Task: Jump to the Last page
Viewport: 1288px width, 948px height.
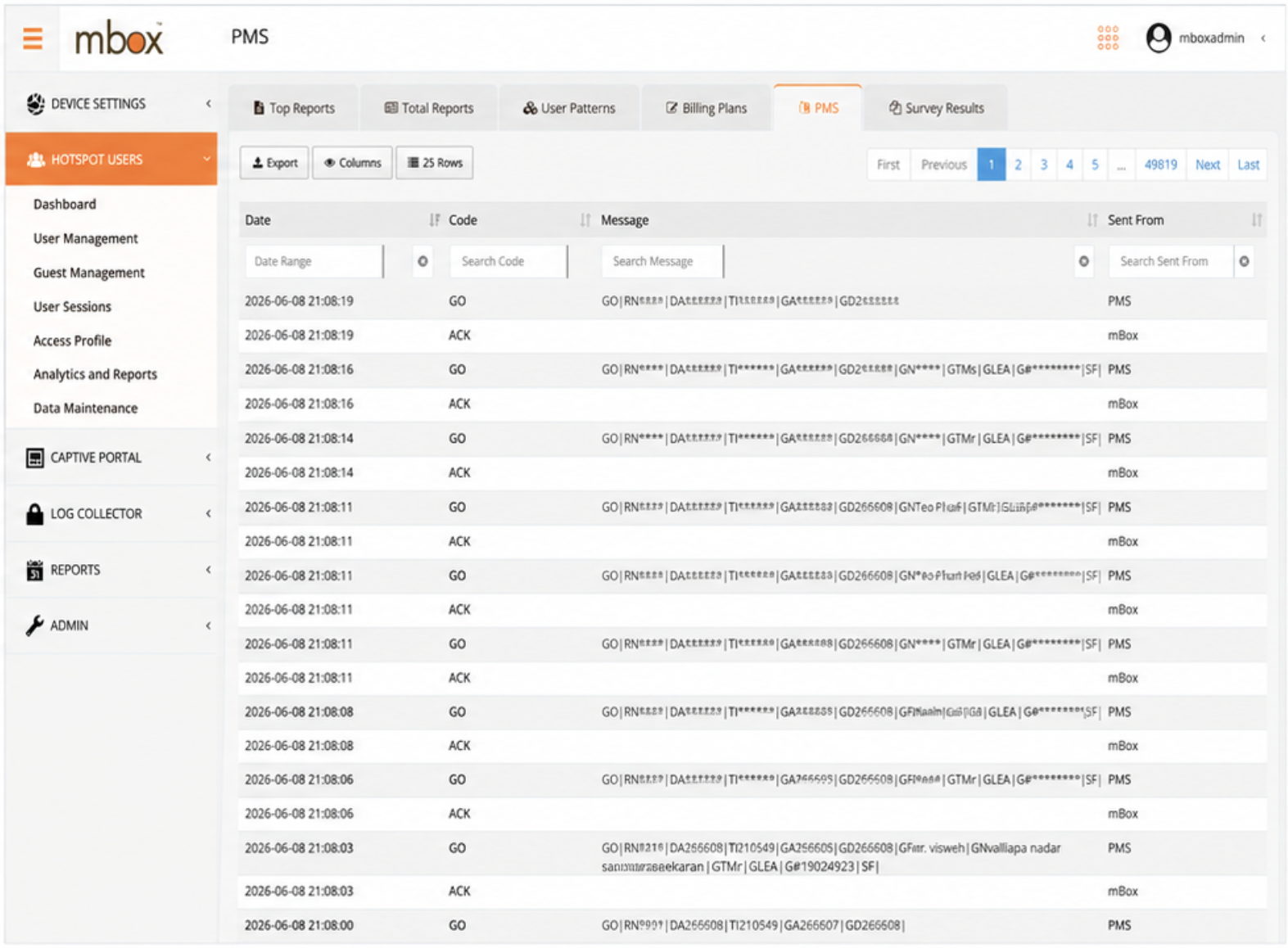Action: coord(1248,165)
